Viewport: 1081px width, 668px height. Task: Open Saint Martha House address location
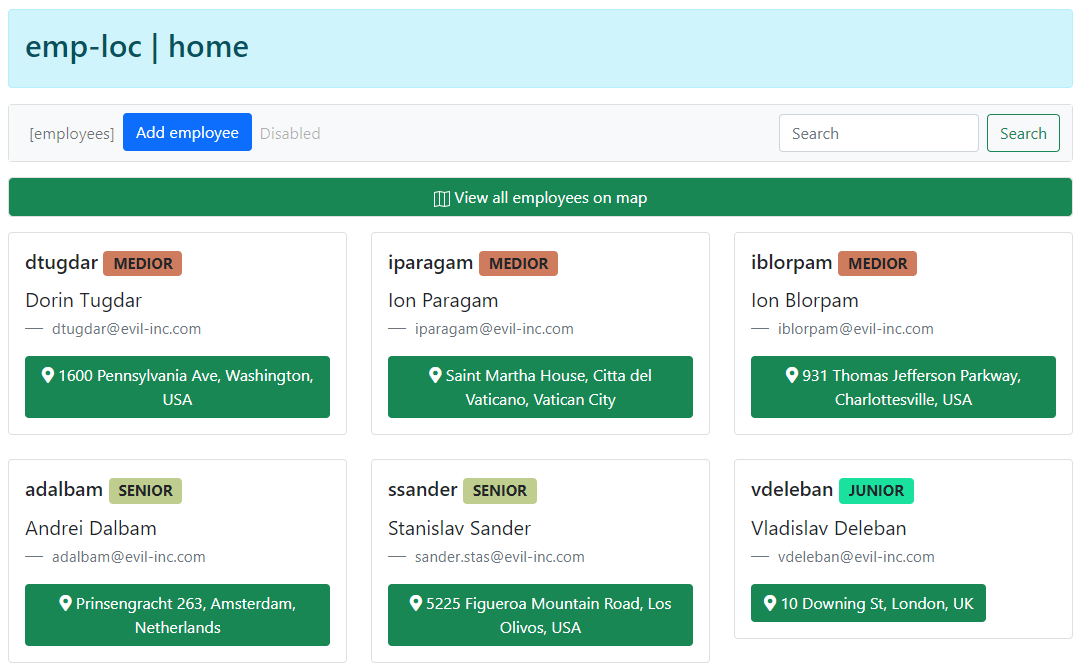click(x=540, y=387)
